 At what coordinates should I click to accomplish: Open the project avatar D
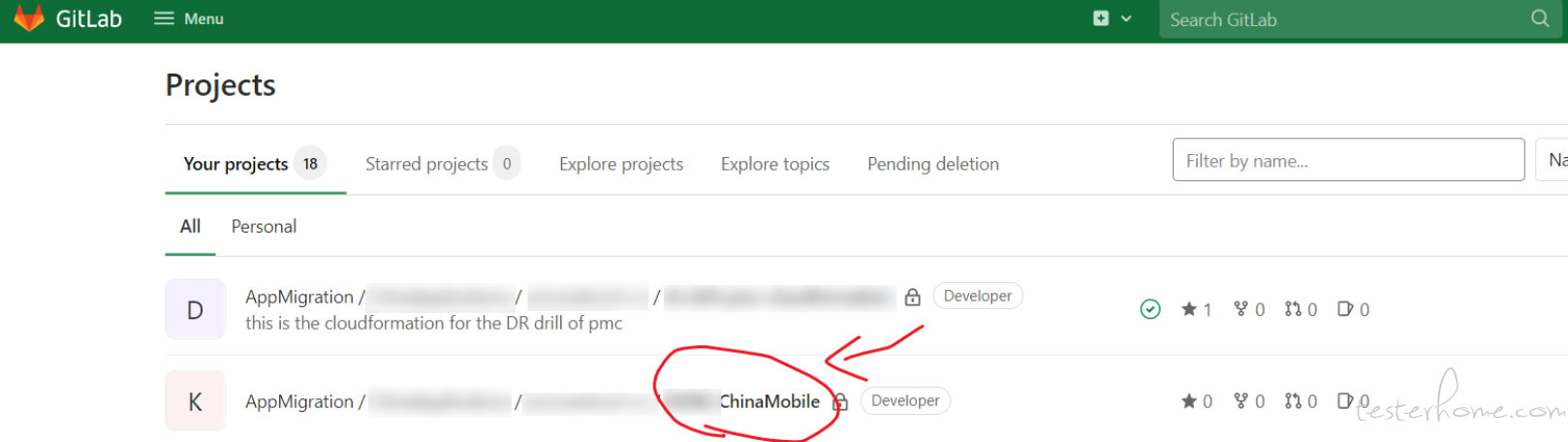[195, 309]
